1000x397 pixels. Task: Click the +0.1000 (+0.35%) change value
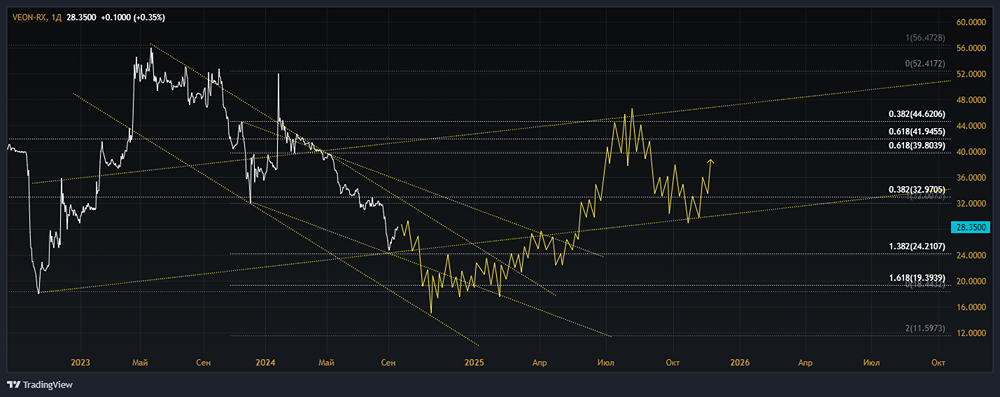(x=132, y=18)
